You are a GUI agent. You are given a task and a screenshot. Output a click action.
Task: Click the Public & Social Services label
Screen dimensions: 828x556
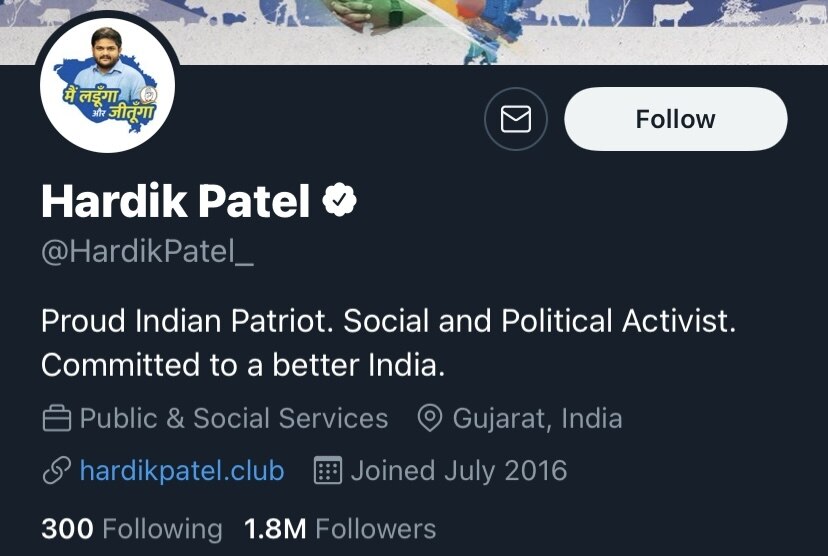[x=233, y=418]
